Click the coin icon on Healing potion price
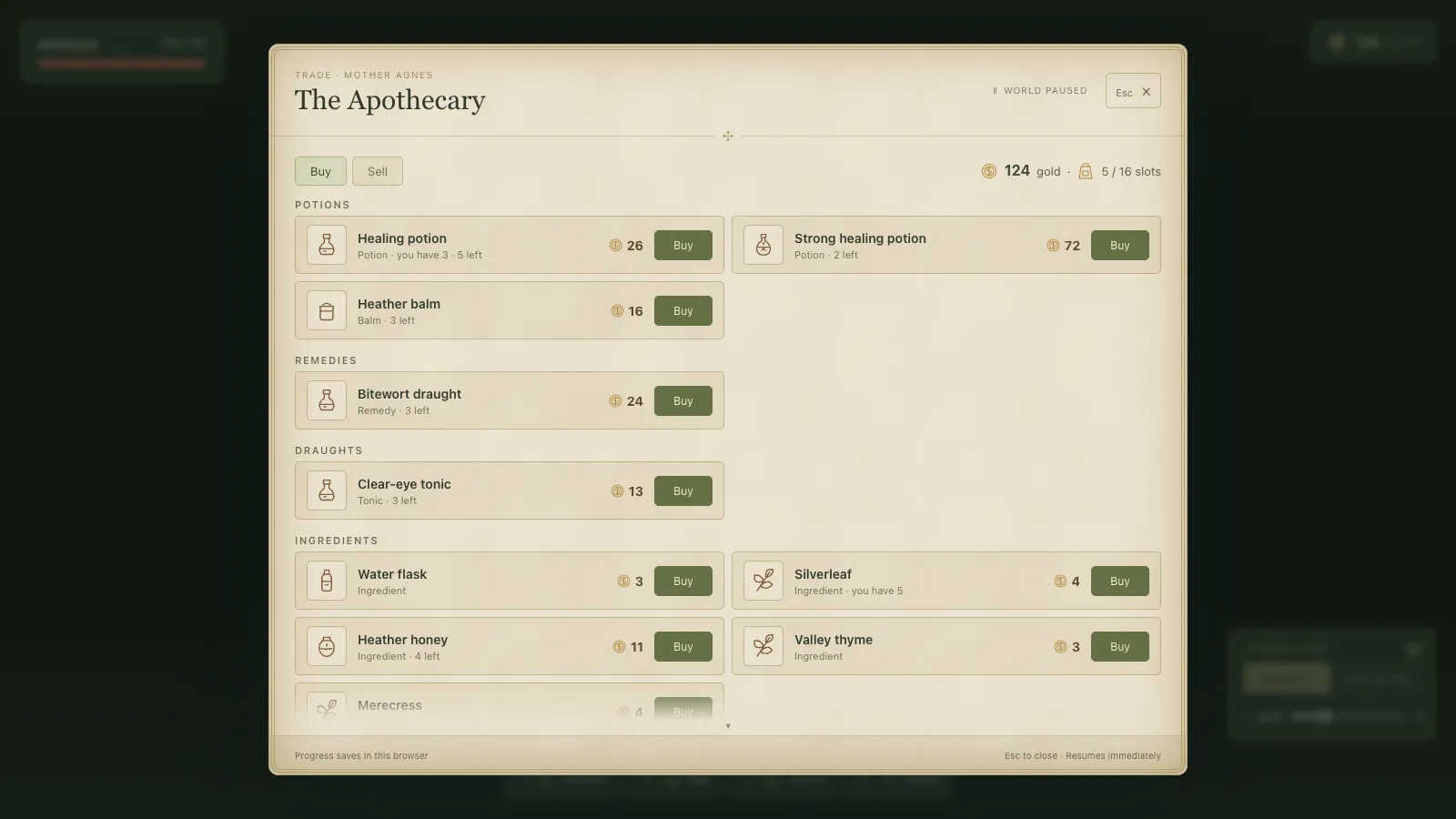Viewport: 1456px width, 819px height. [x=615, y=246]
